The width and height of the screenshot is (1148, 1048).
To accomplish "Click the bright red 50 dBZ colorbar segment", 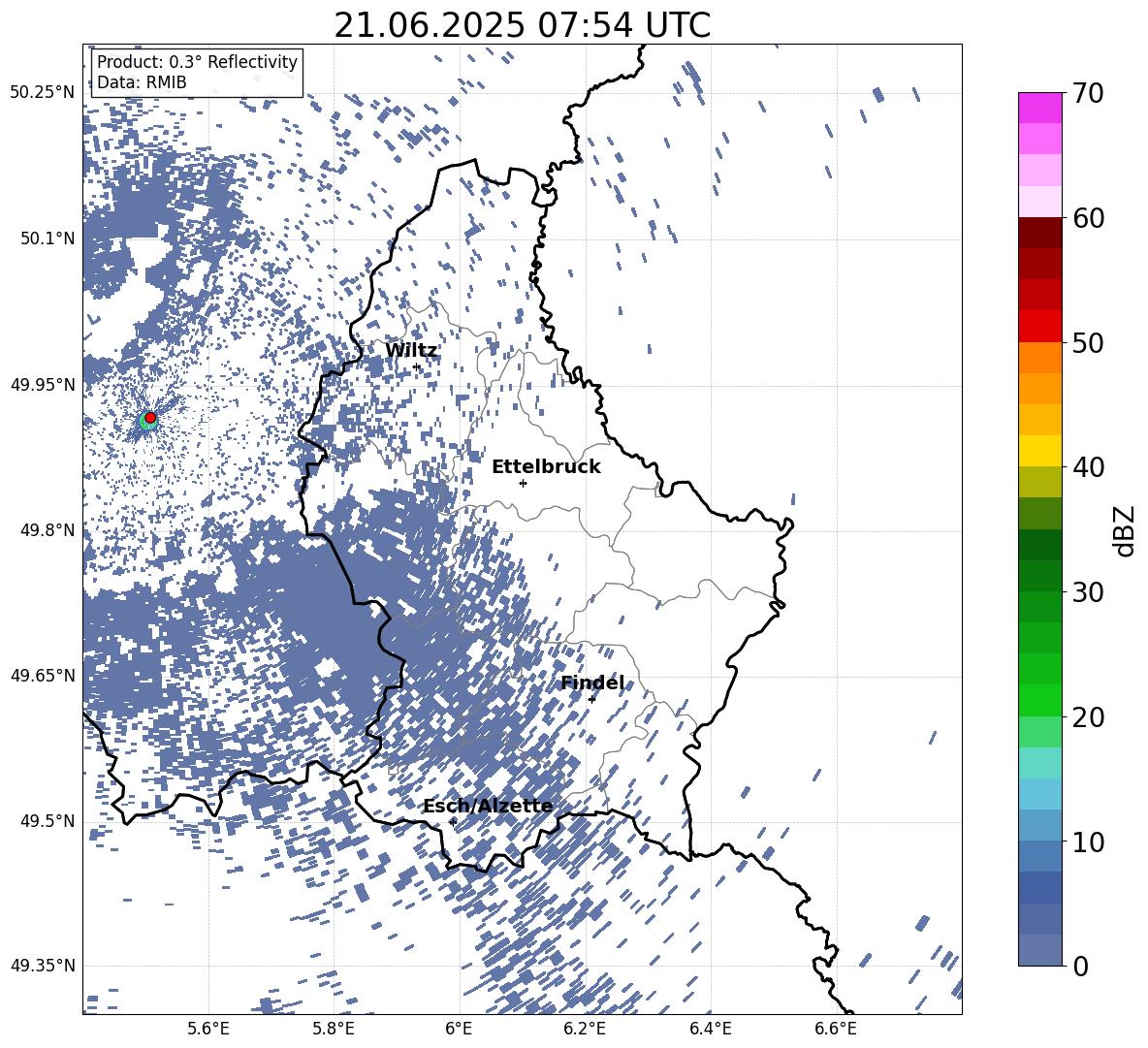I will (1039, 327).
